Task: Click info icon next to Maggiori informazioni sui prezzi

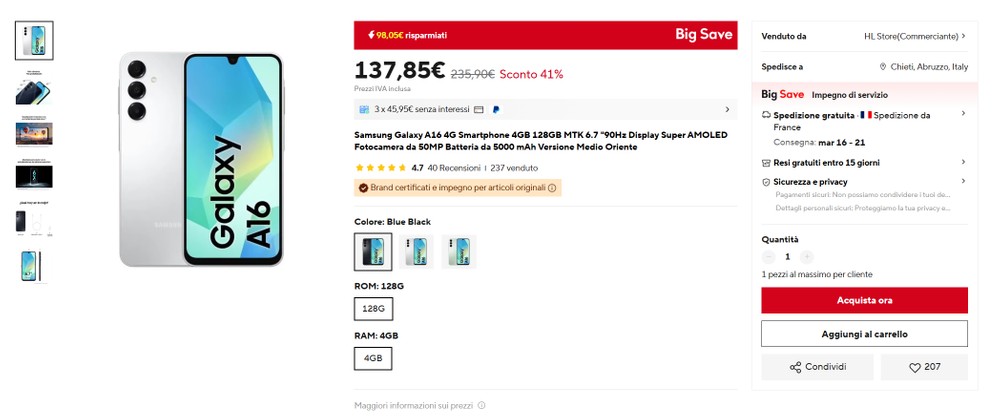Action: pyautogui.click(x=481, y=406)
